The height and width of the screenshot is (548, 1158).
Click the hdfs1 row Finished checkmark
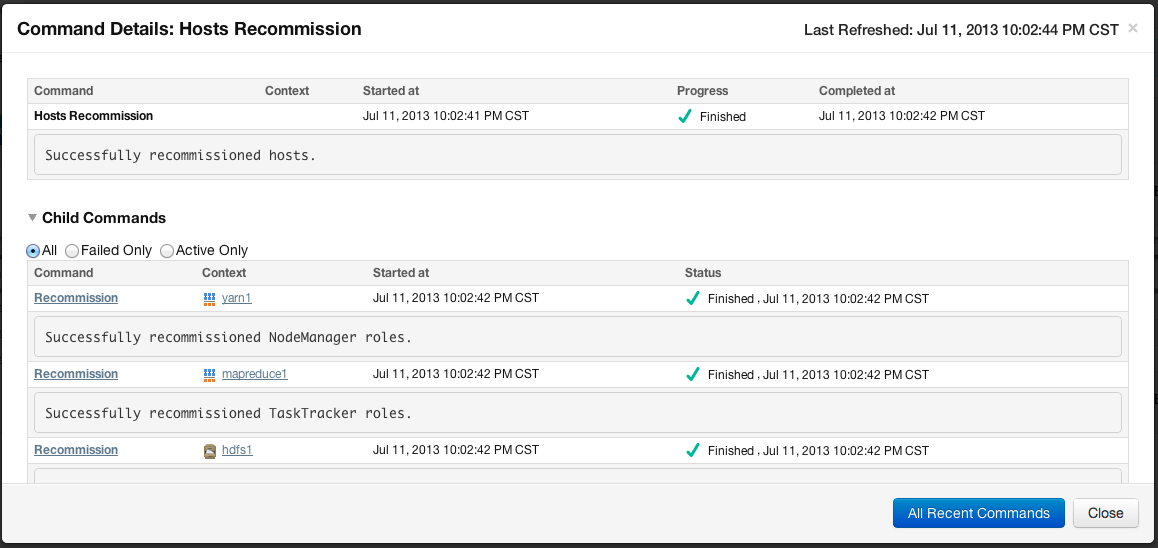(x=692, y=451)
